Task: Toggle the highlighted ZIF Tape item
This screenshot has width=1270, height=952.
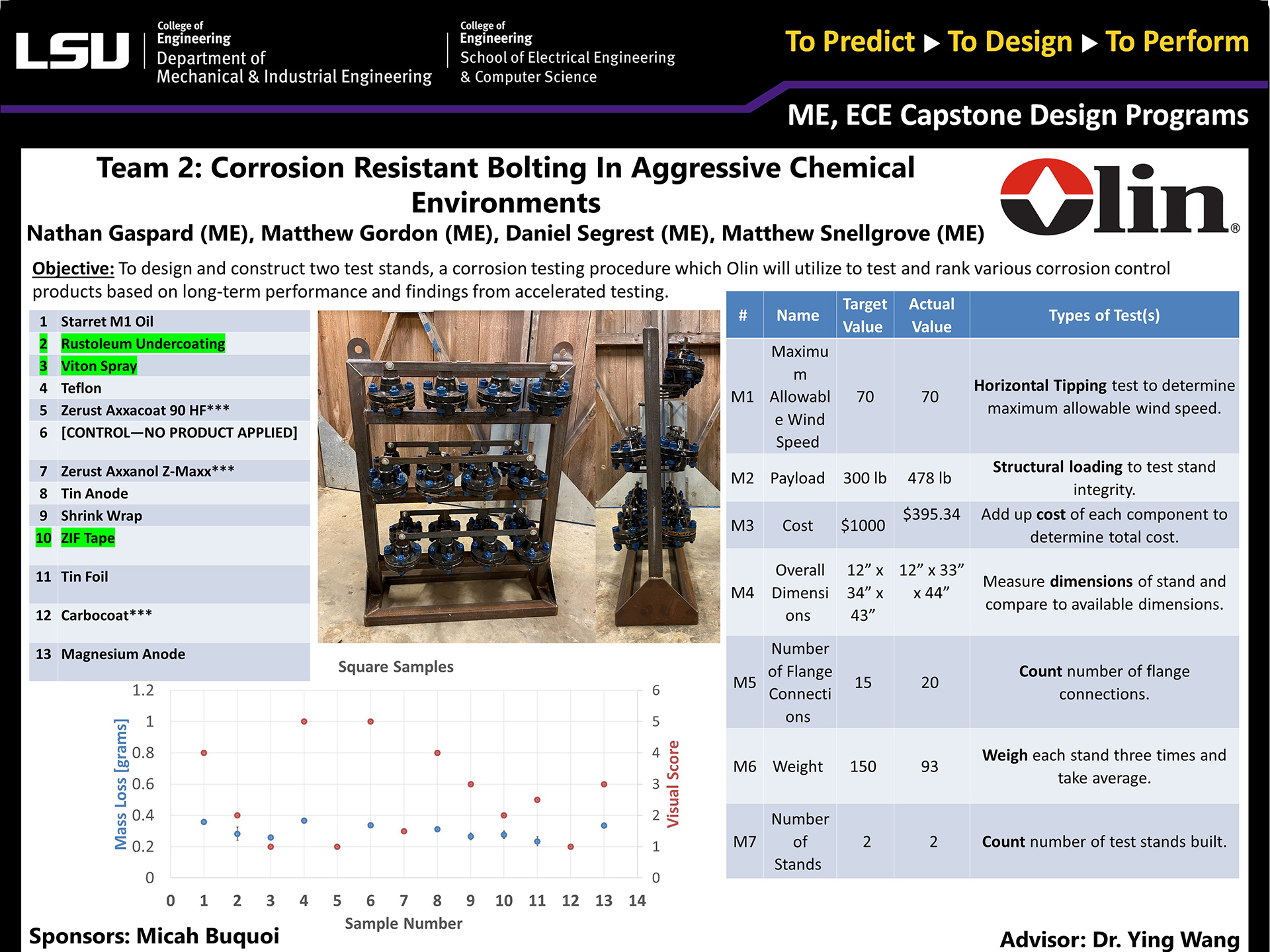Action: click(x=87, y=538)
